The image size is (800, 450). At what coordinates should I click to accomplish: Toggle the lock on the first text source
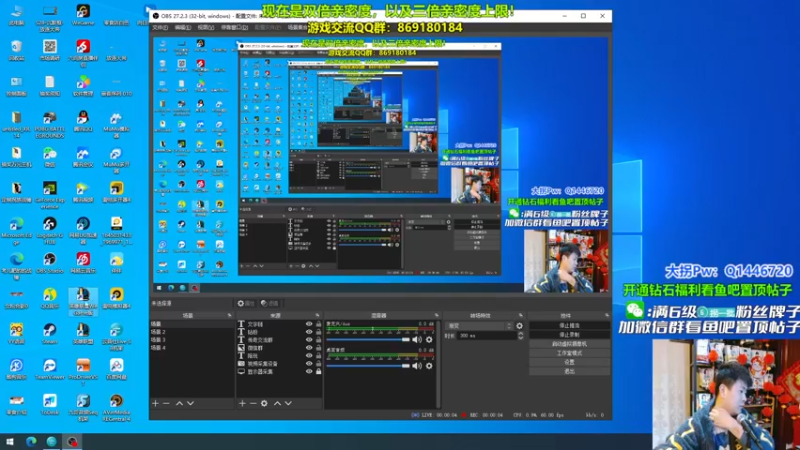coord(318,324)
